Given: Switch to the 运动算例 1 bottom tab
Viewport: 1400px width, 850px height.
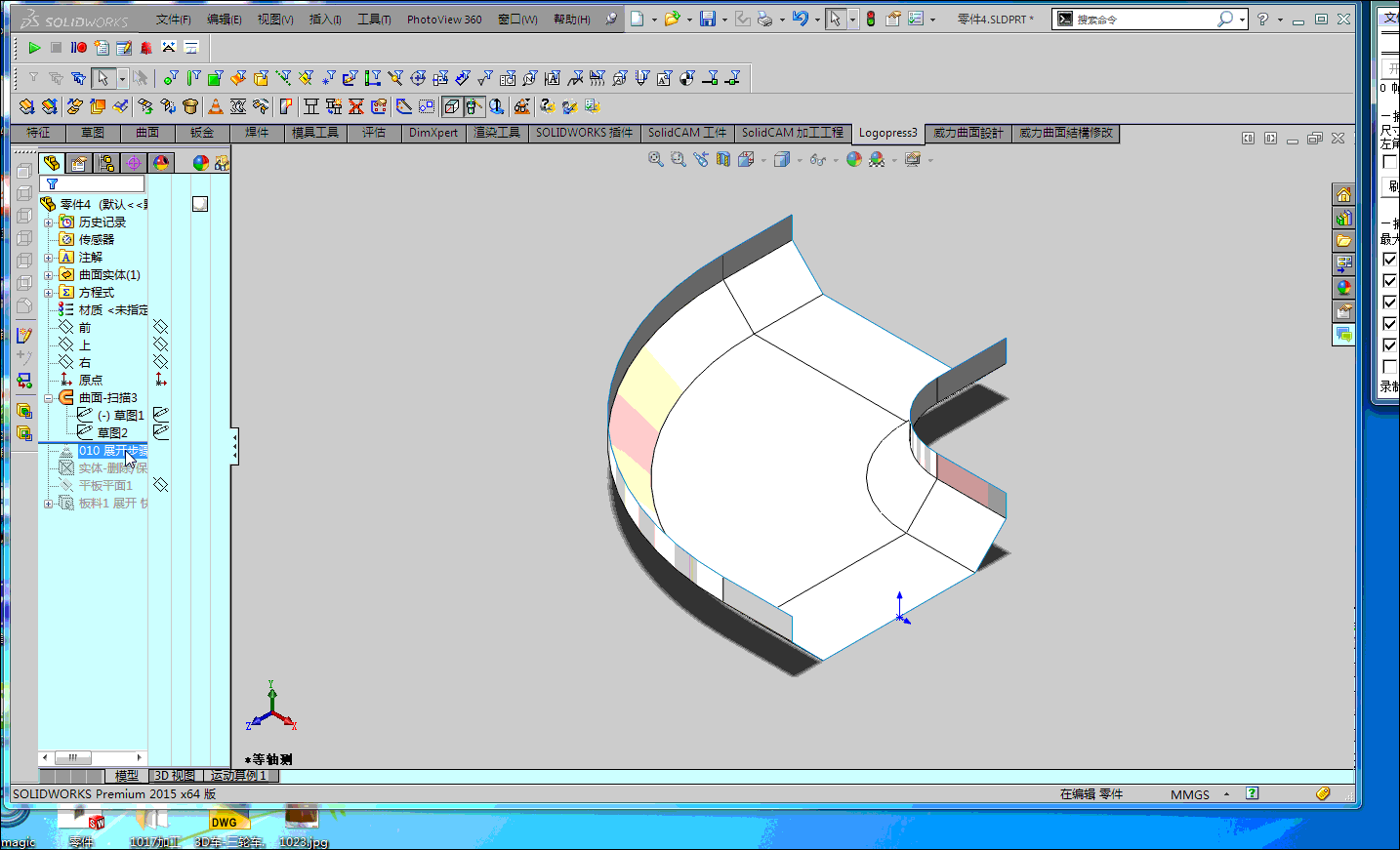Looking at the screenshot, I should pyautogui.click(x=238, y=776).
